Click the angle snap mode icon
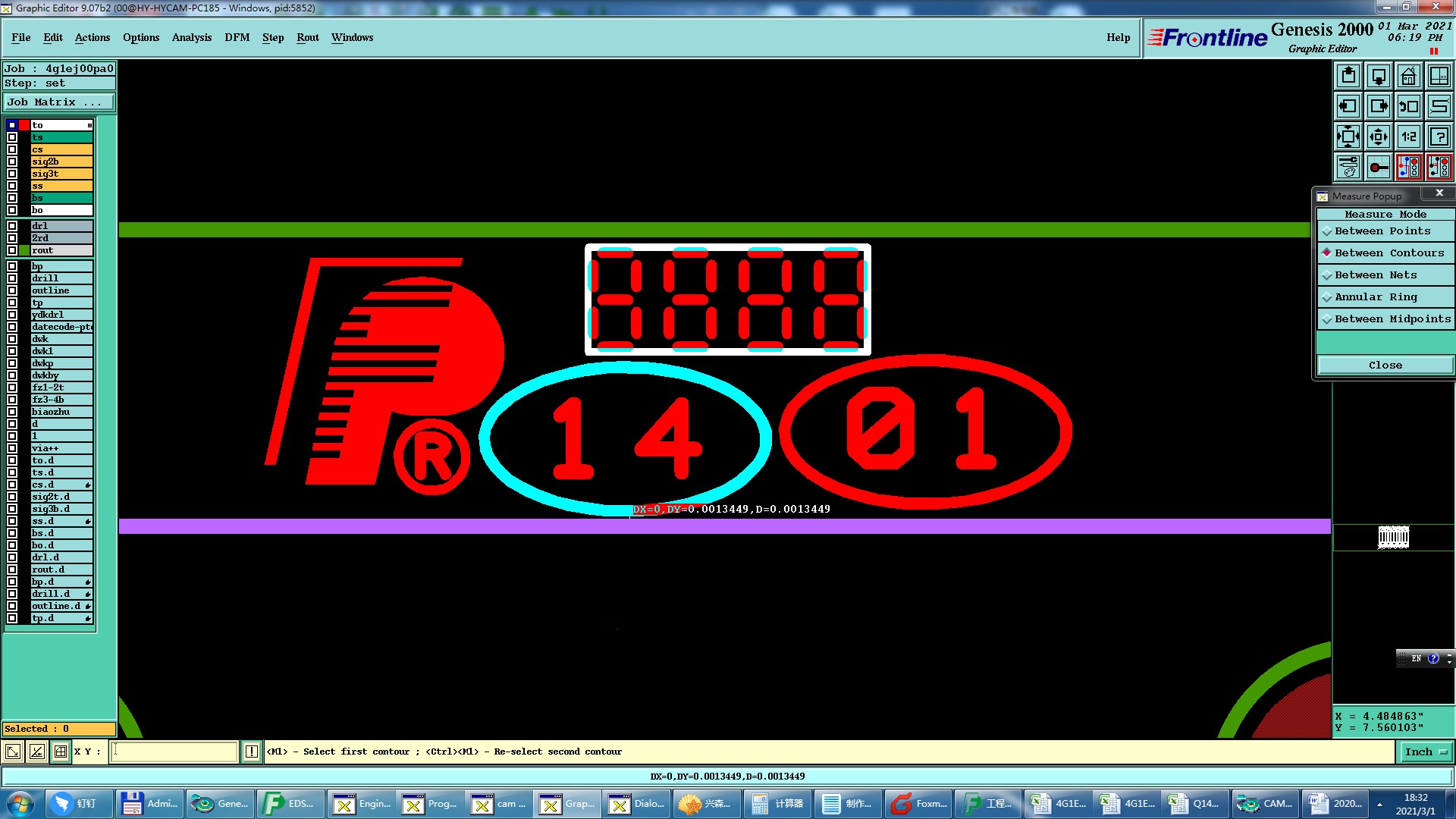Screen dimensions: 1456x819 (x=36, y=752)
